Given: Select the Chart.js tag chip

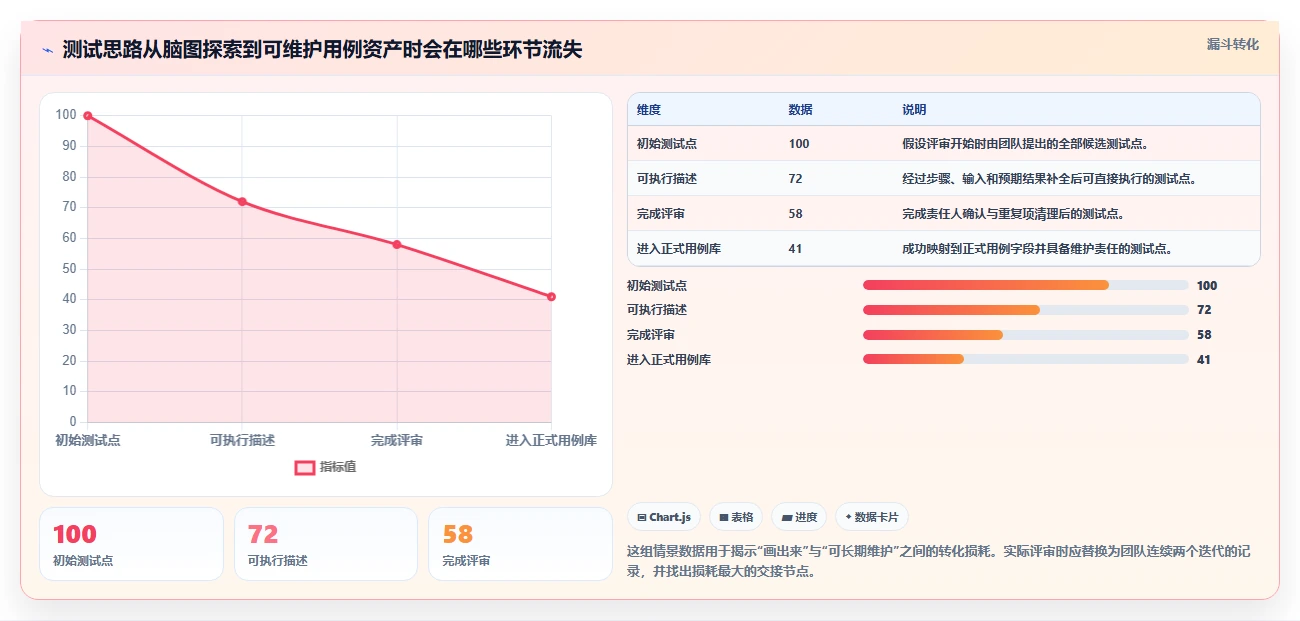Looking at the screenshot, I should coord(665,517).
